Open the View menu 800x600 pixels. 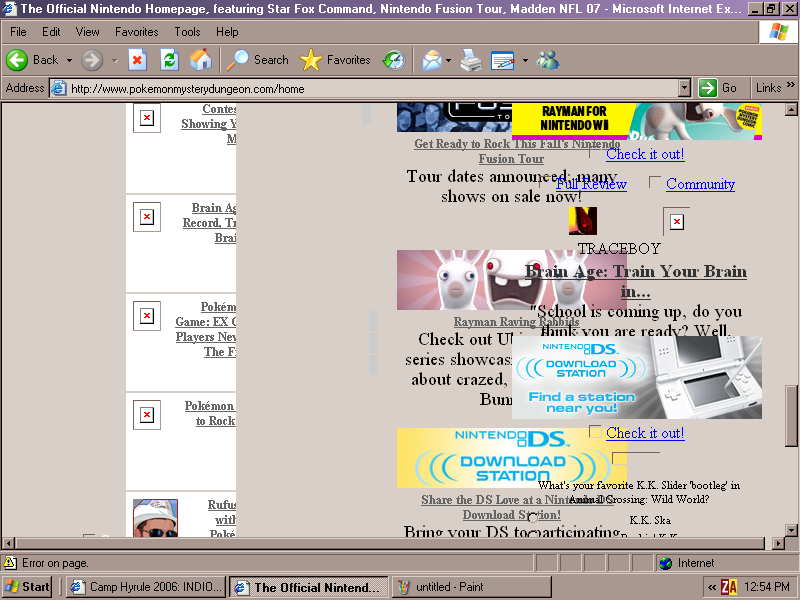(x=87, y=32)
